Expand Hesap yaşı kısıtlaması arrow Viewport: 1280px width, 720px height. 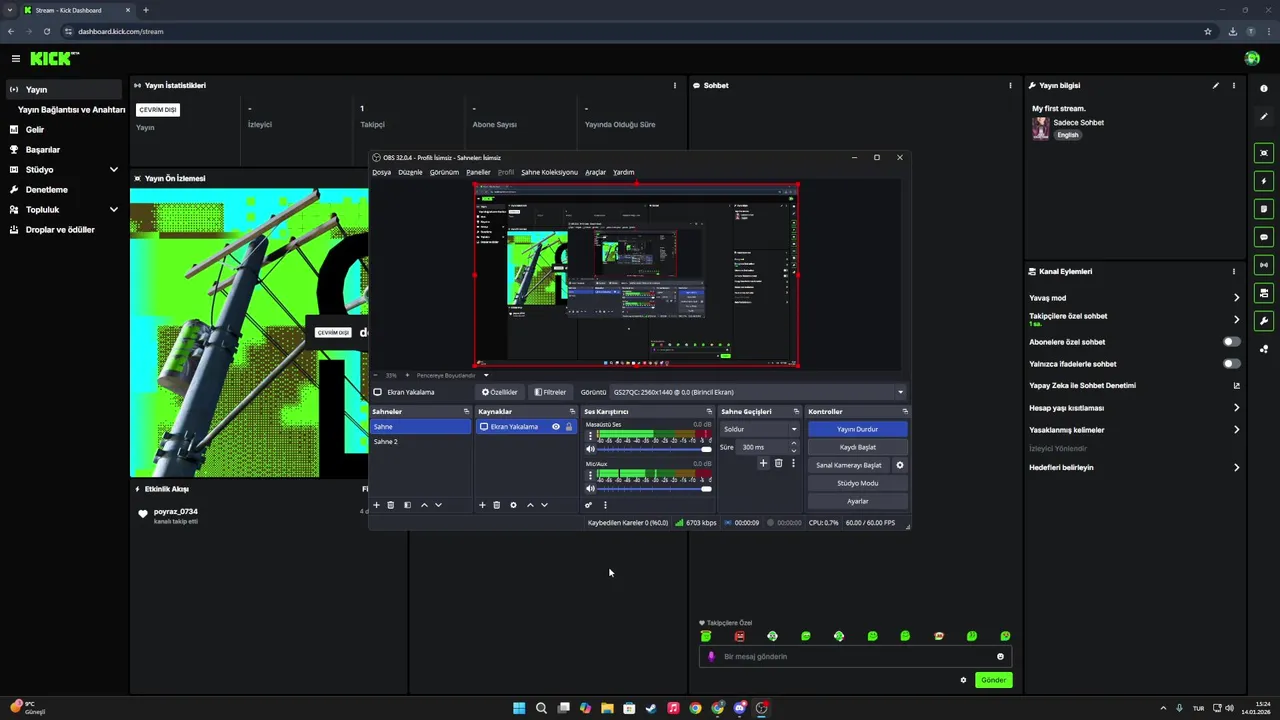(1236, 408)
